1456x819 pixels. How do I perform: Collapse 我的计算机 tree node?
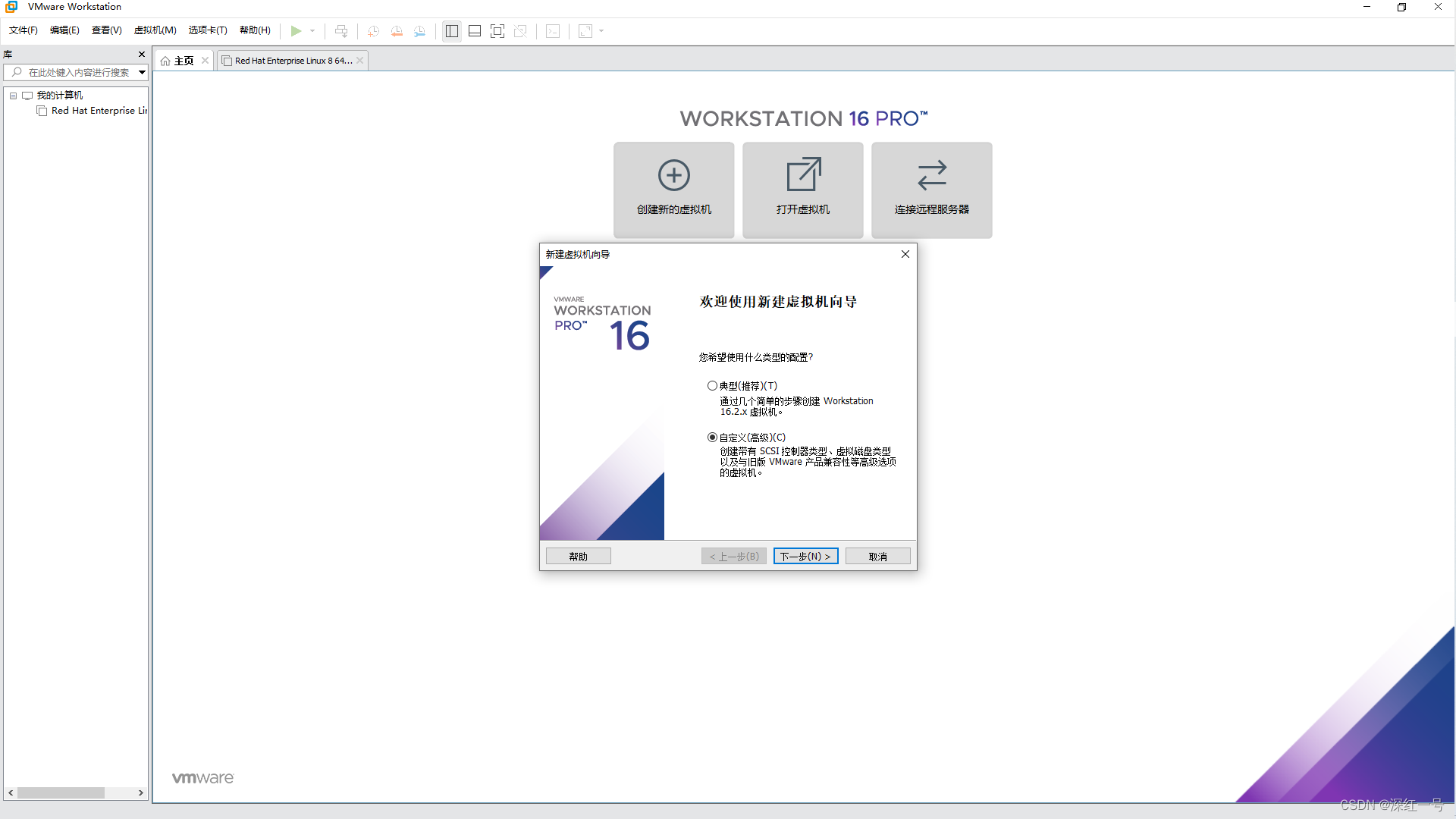pos(13,96)
